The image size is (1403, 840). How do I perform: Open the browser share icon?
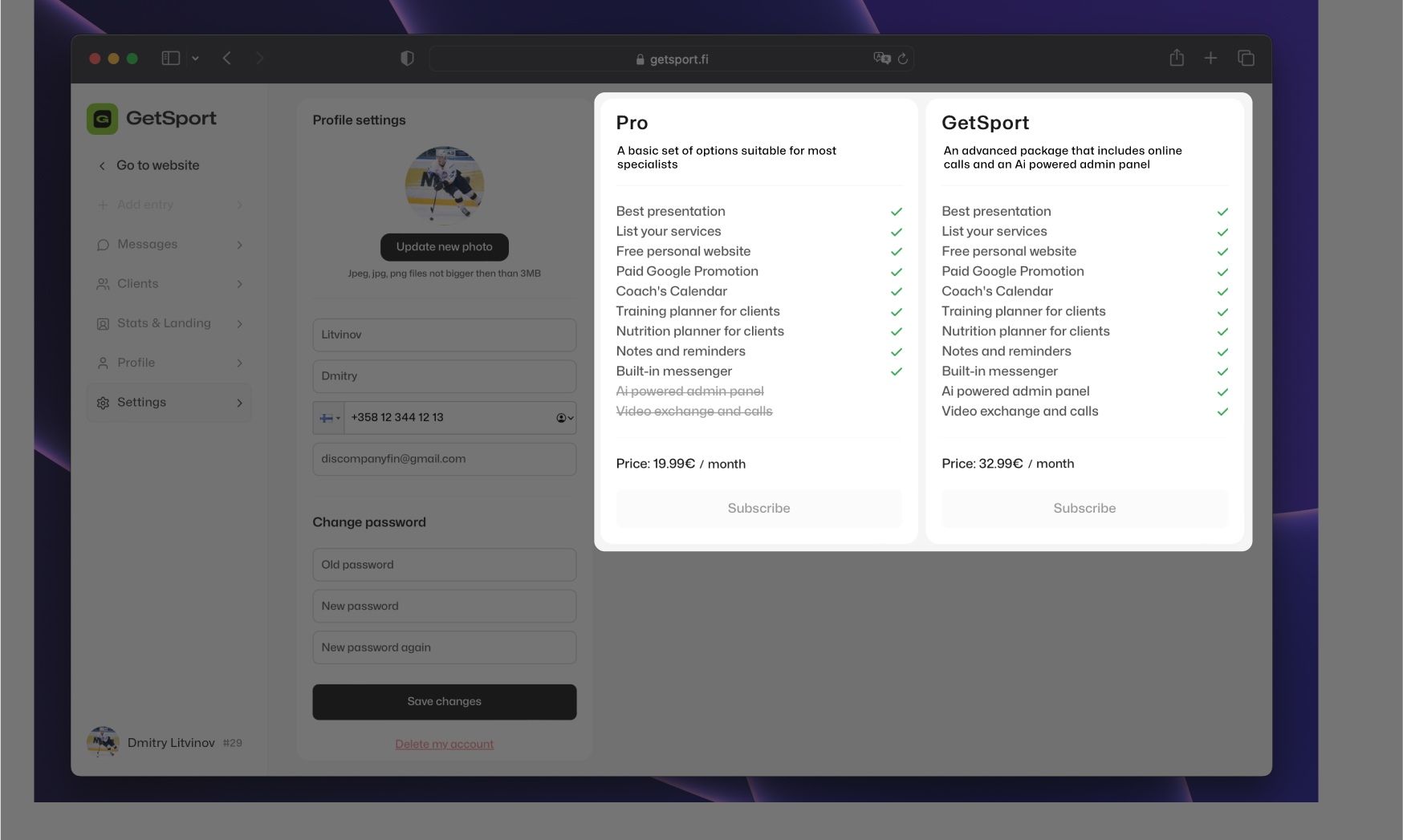pos(1177,57)
